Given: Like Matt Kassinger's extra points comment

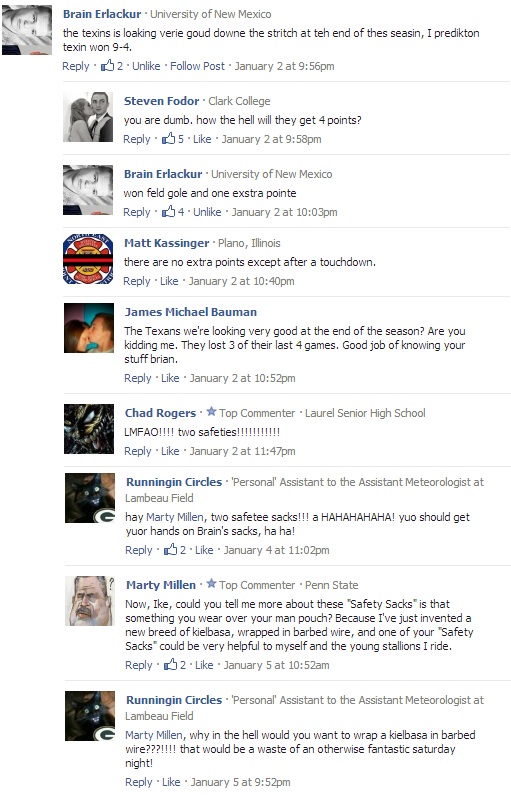Looking at the screenshot, I should pyautogui.click(x=169, y=281).
